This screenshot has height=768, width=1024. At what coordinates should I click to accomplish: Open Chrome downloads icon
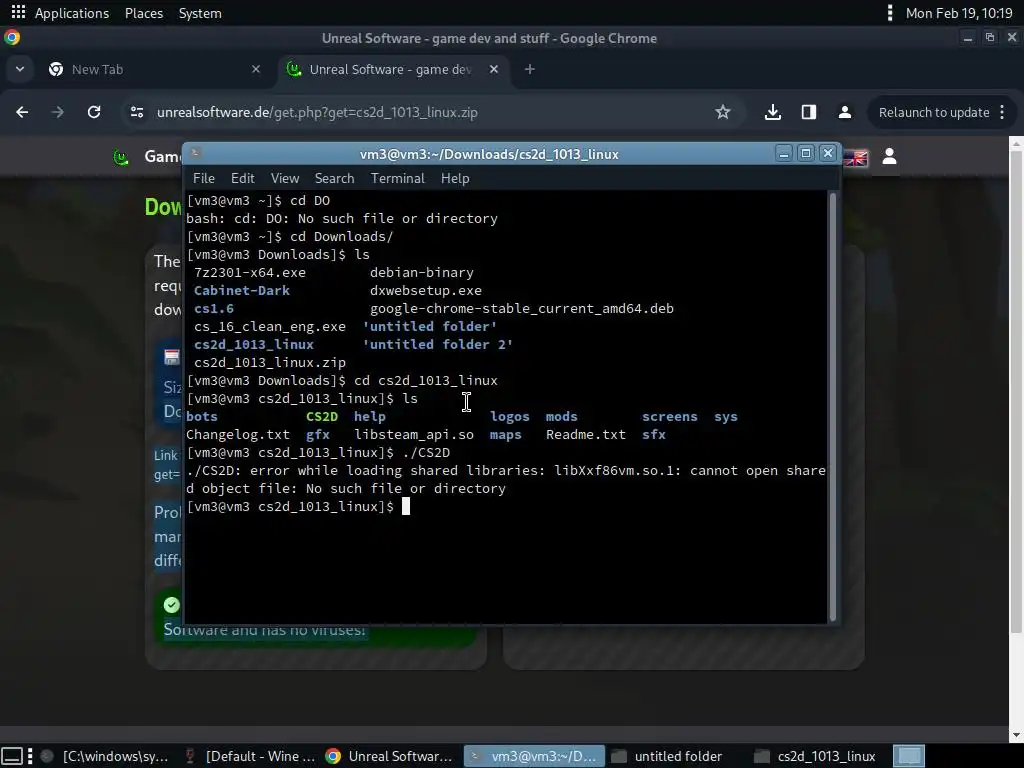point(773,112)
